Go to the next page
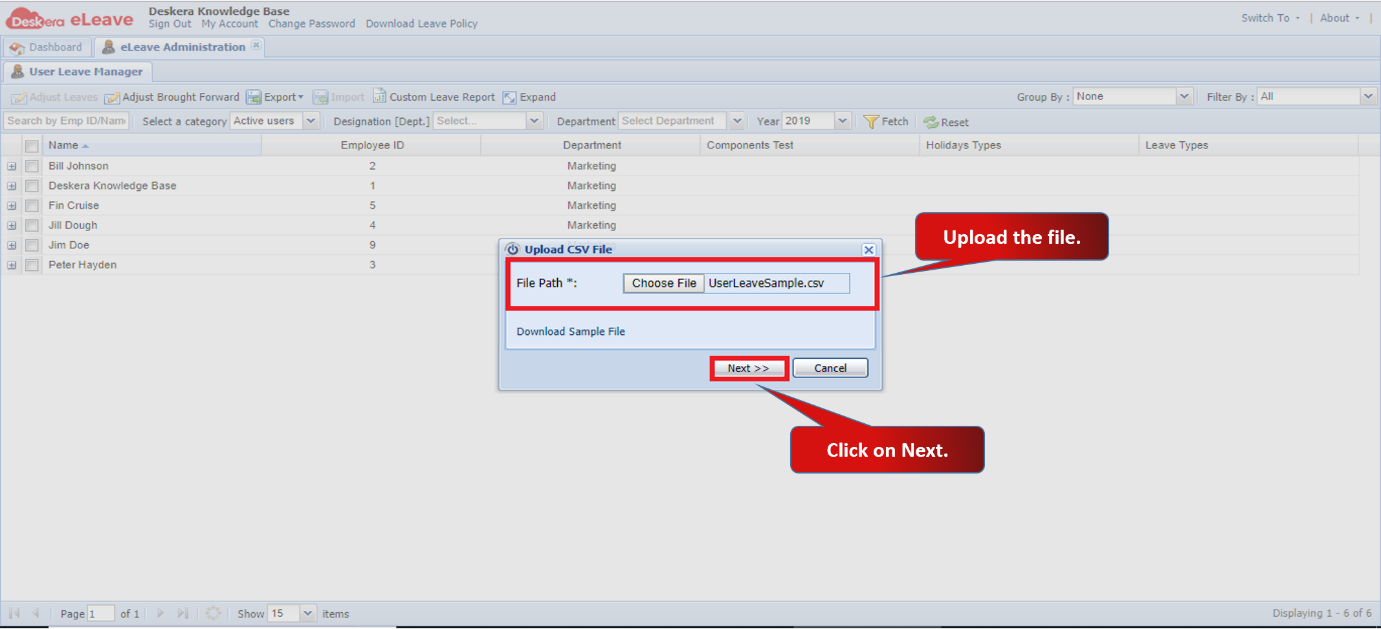The image size is (1381, 629). coord(160,613)
